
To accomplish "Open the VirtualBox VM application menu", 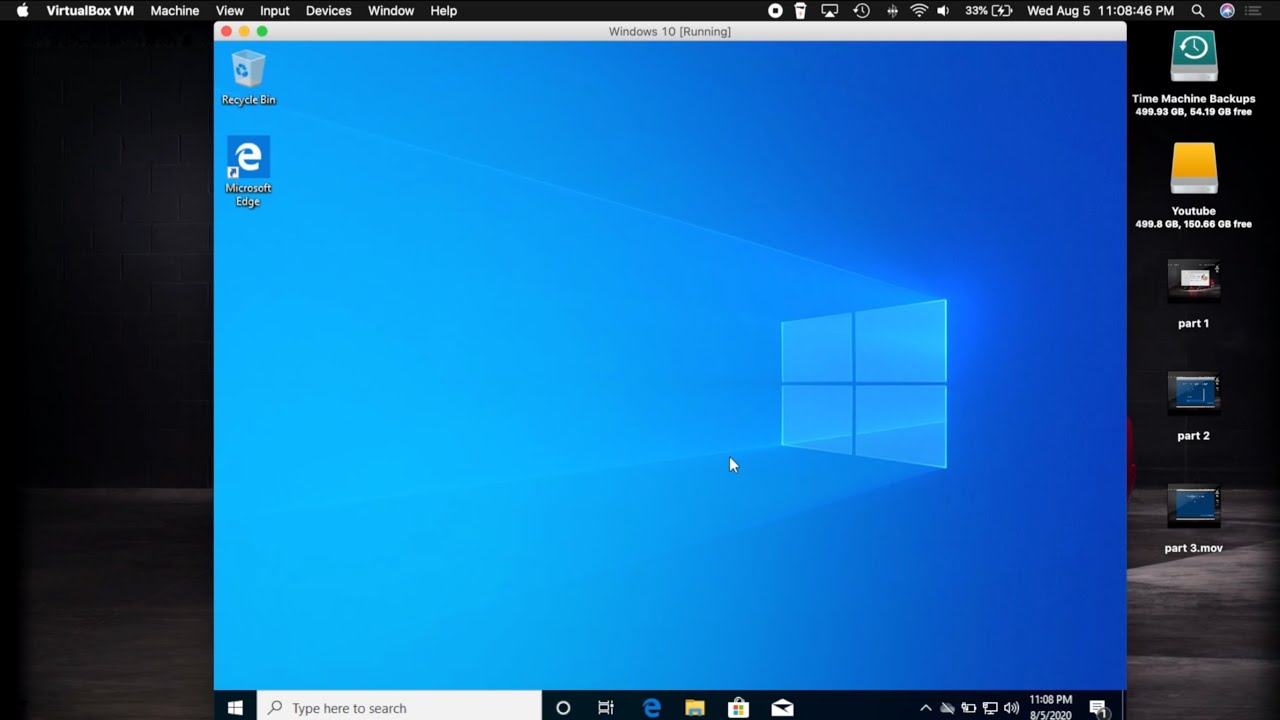I will [x=90, y=10].
